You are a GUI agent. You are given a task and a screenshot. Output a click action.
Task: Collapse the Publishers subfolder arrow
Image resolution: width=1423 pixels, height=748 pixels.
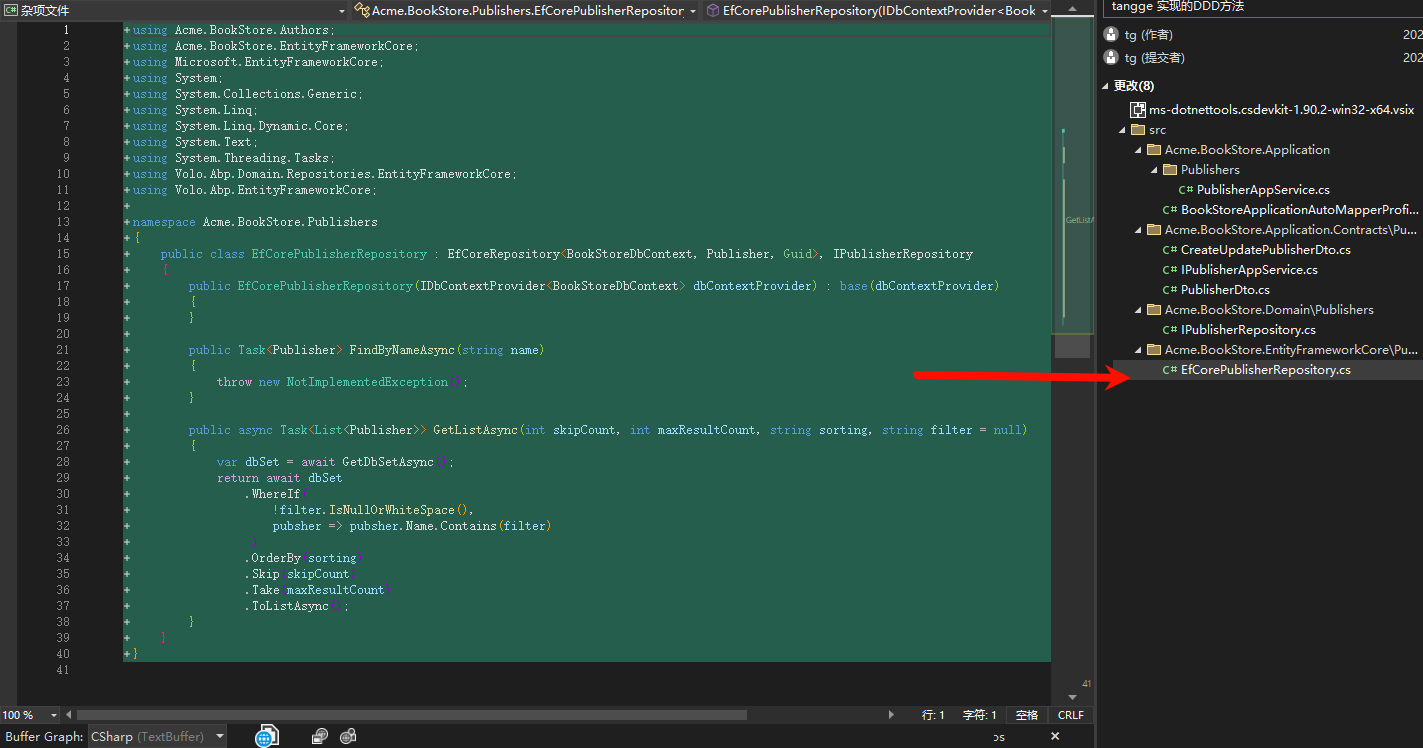tap(1154, 170)
